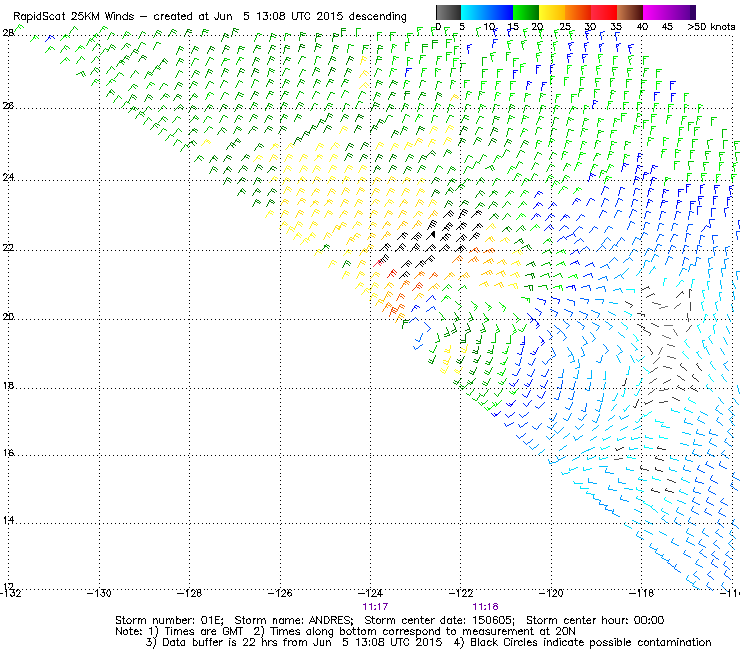Click the '22' latitude axis label
The width and height of the screenshot is (740, 650).
pyautogui.click(x=8, y=248)
